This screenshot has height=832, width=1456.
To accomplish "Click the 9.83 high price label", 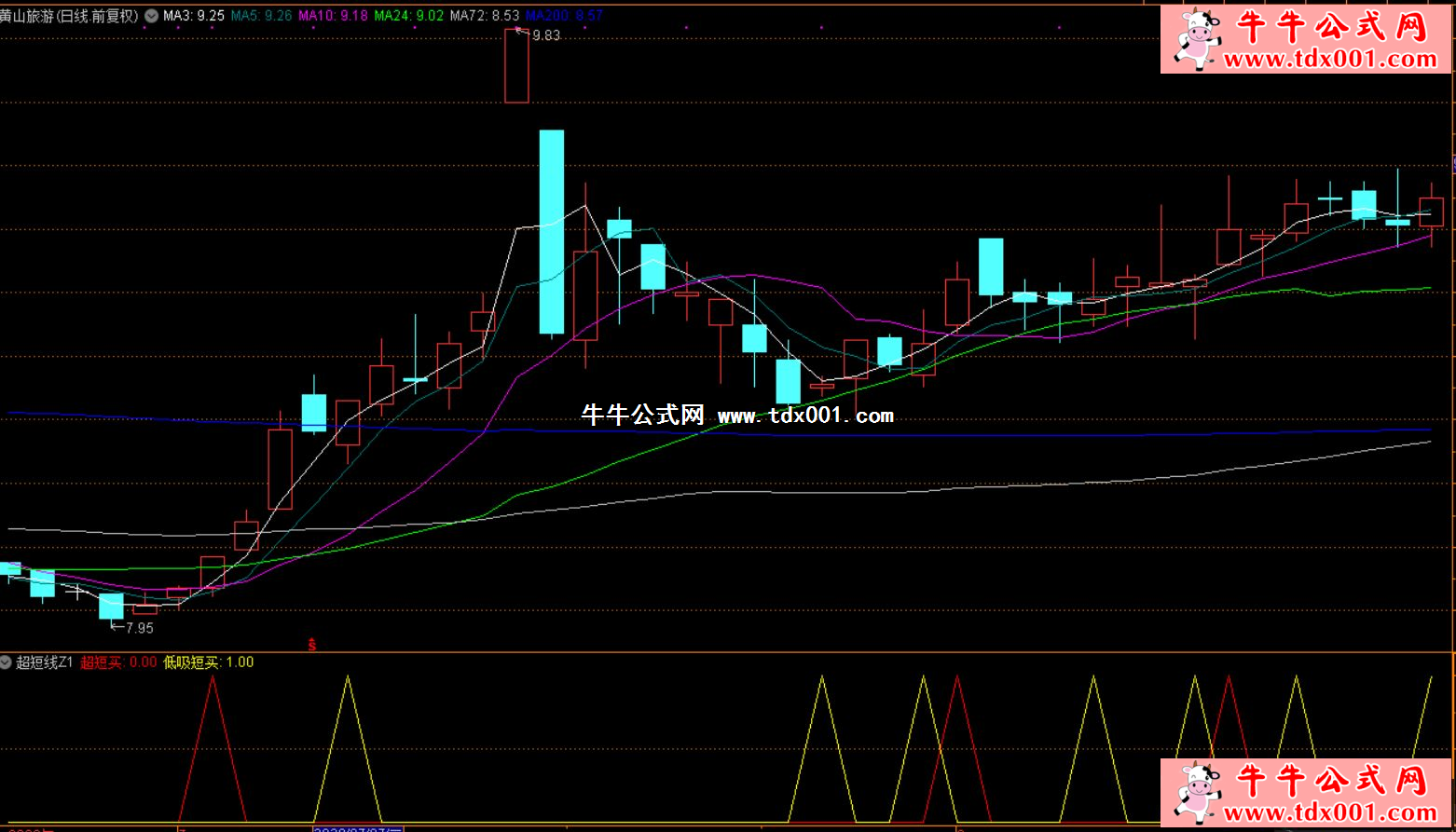I will (546, 35).
